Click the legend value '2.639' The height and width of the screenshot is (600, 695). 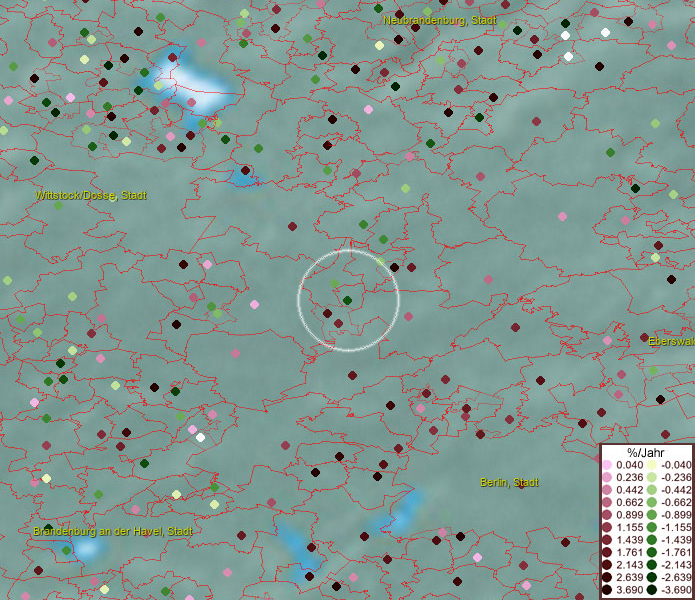click(629, 577)
